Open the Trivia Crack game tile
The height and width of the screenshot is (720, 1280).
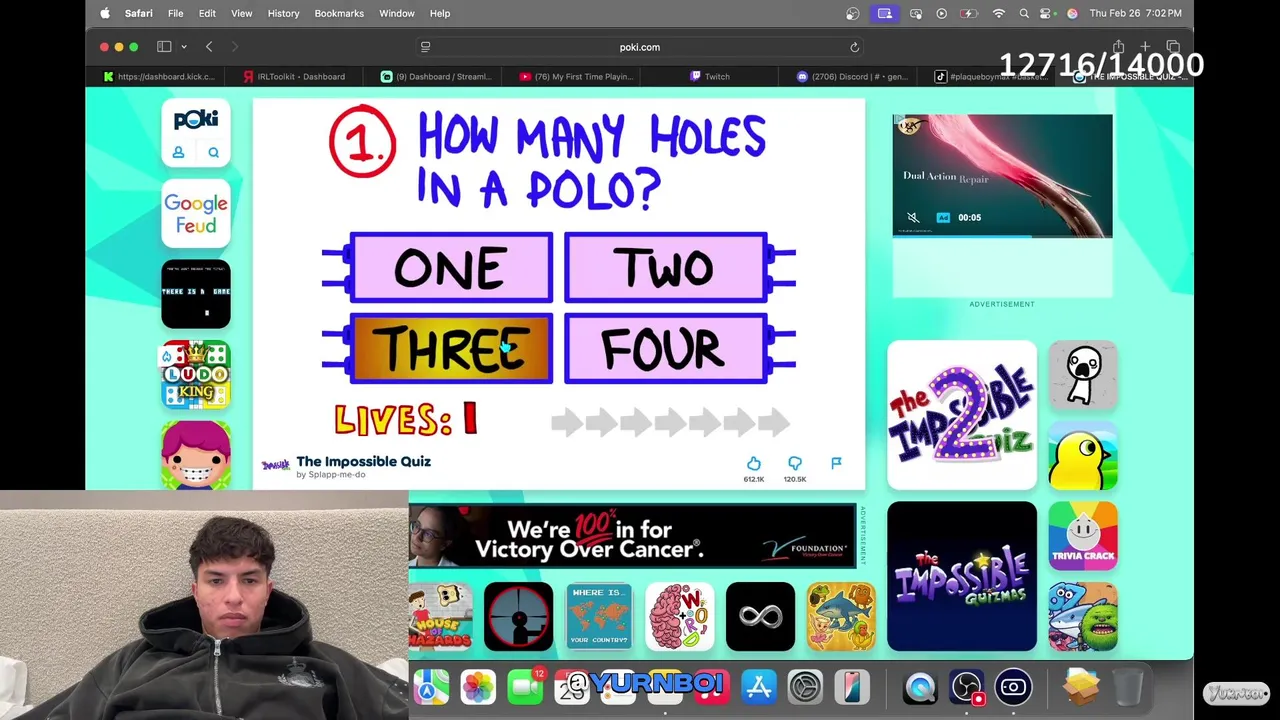pos(1083,536)
